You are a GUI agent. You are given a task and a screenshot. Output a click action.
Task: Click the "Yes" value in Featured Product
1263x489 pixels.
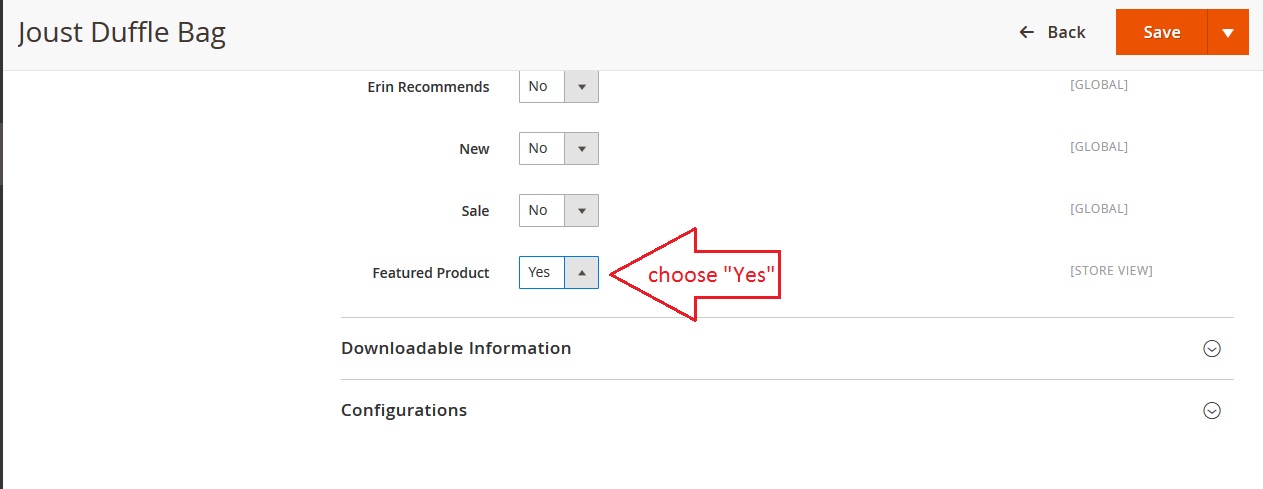pos(540,273)
